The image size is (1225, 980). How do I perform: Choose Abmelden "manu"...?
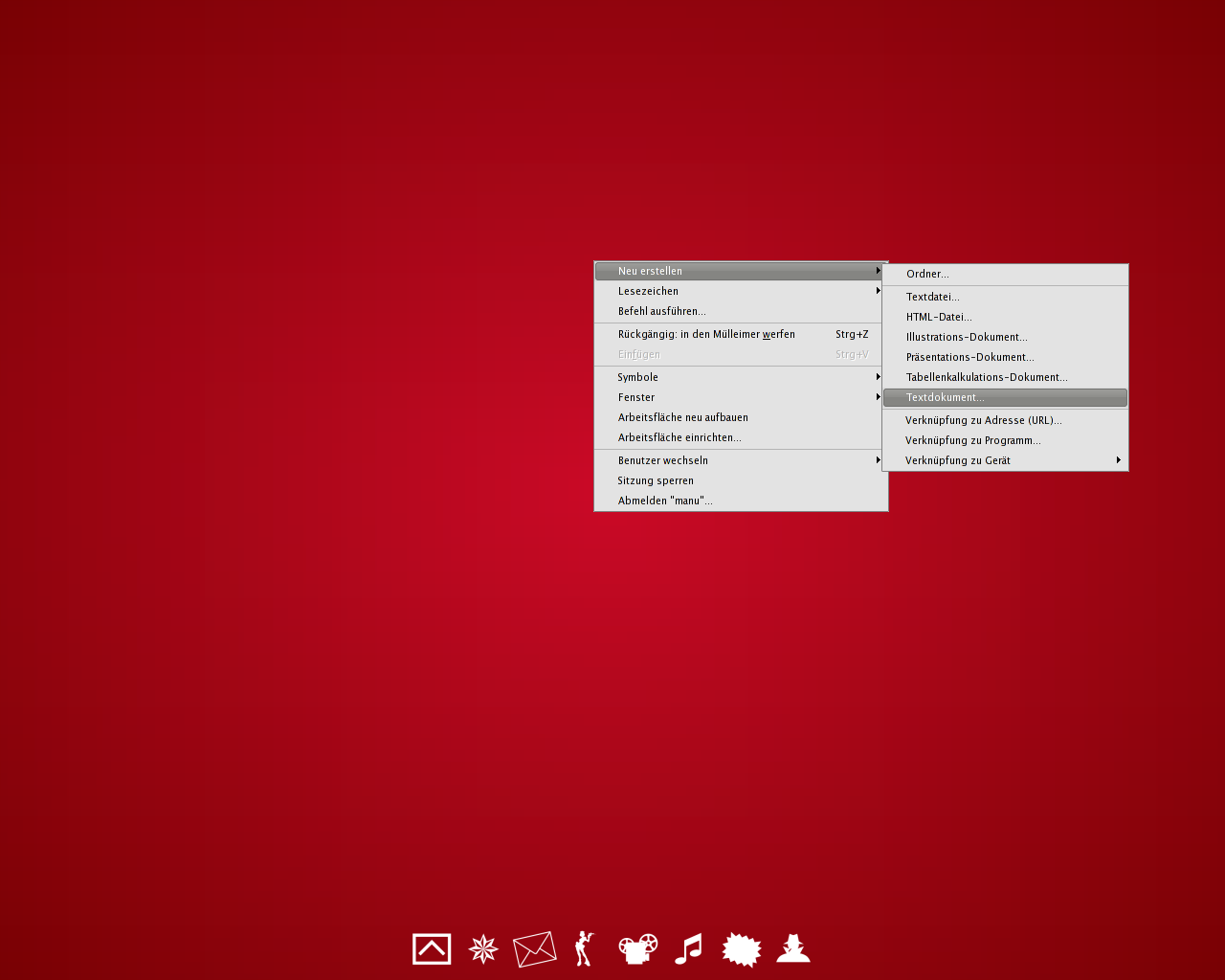coord(741,501)
